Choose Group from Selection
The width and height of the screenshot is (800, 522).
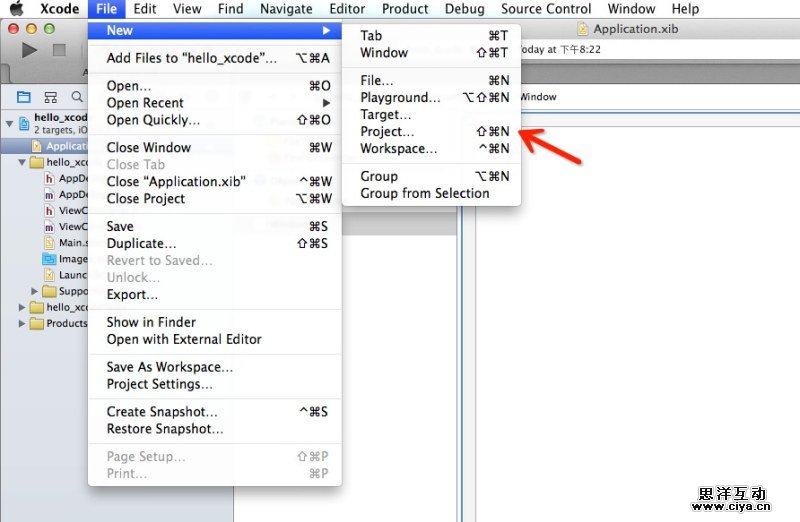pos(431,193)
